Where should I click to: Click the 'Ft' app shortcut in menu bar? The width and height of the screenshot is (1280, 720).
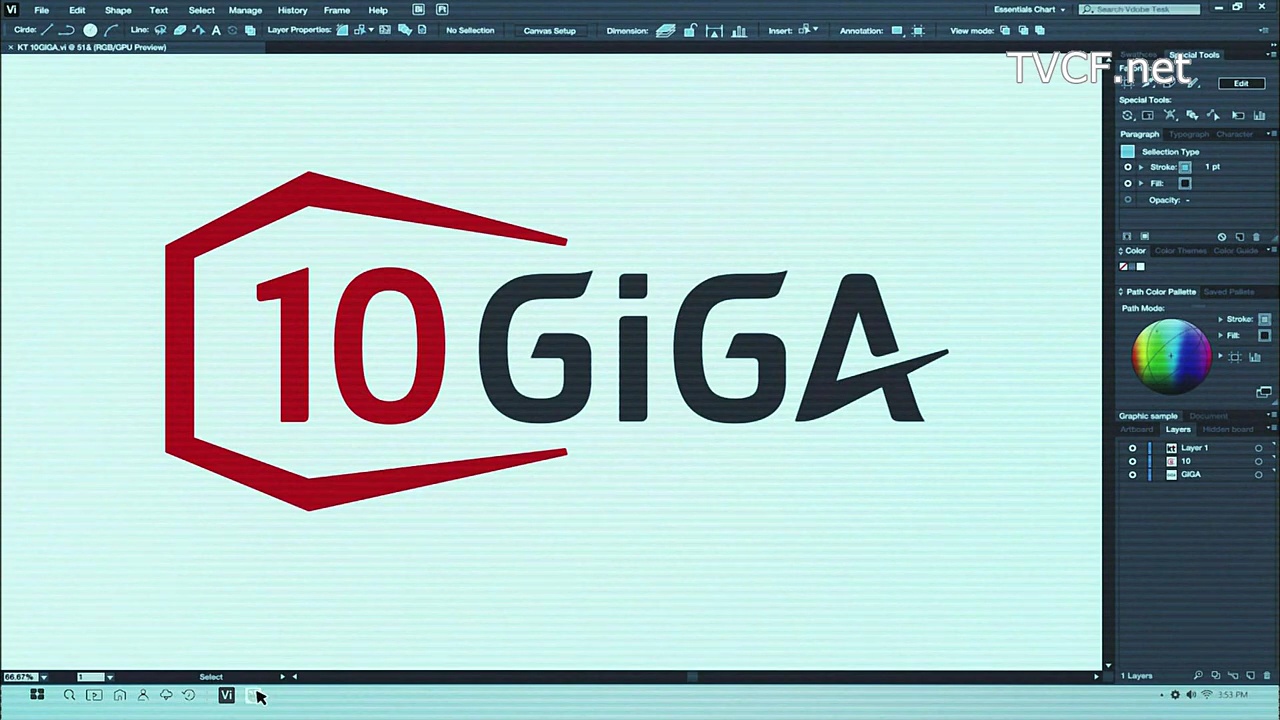click(x=442, y=10)
